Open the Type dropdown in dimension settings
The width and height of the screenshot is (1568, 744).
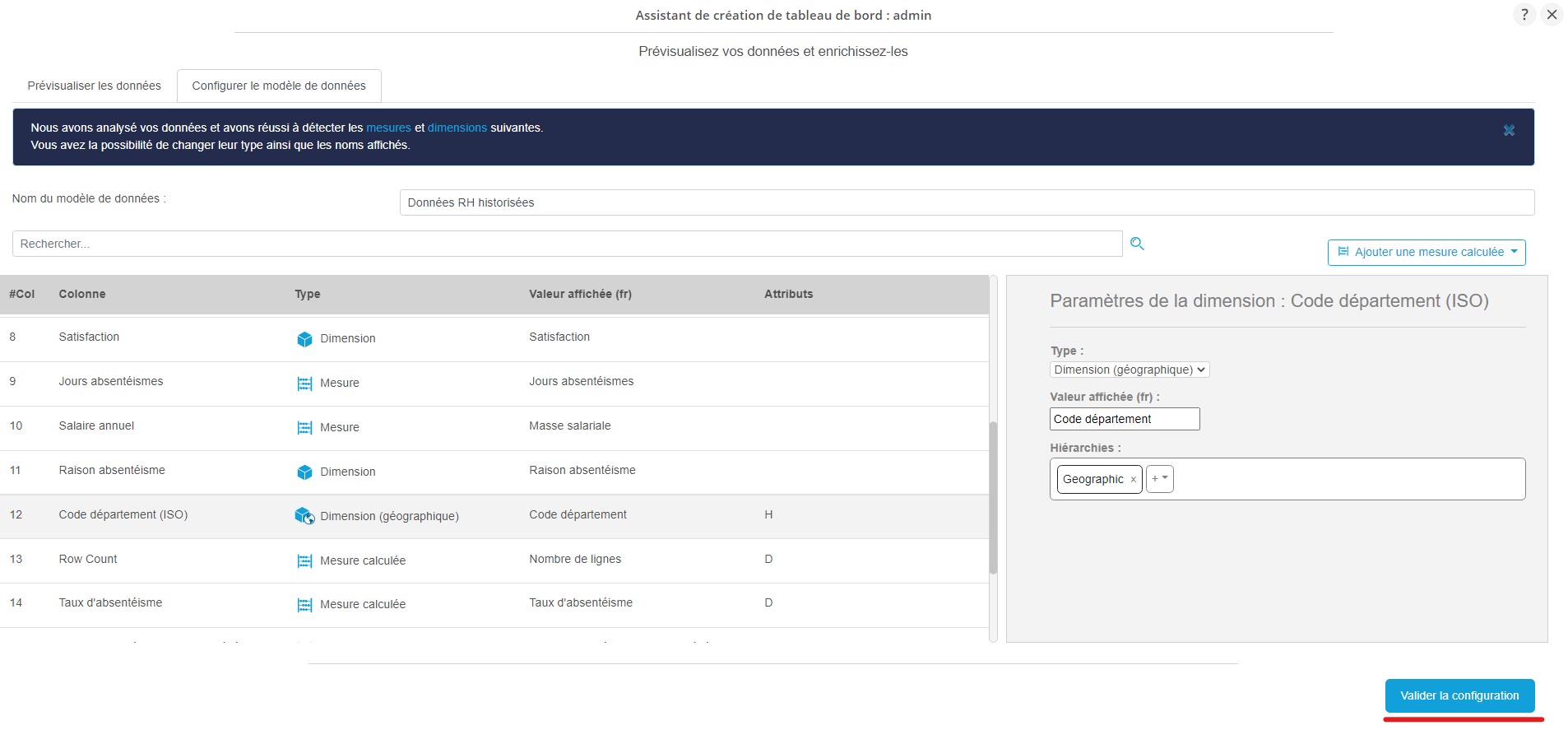click(x=1129, y=370)
